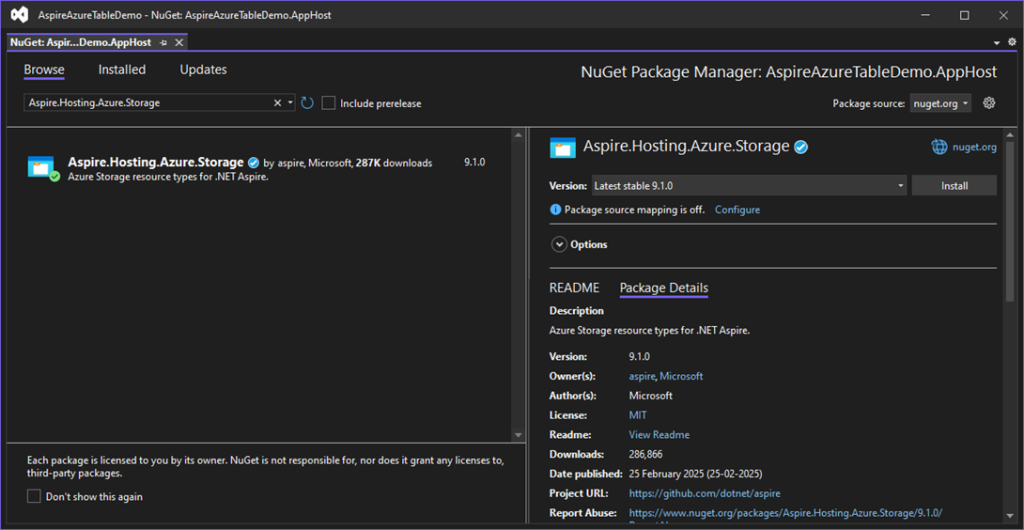Screen dimensions: 1024x530
Task: Refresh the package search results
Action: point(308,102)
